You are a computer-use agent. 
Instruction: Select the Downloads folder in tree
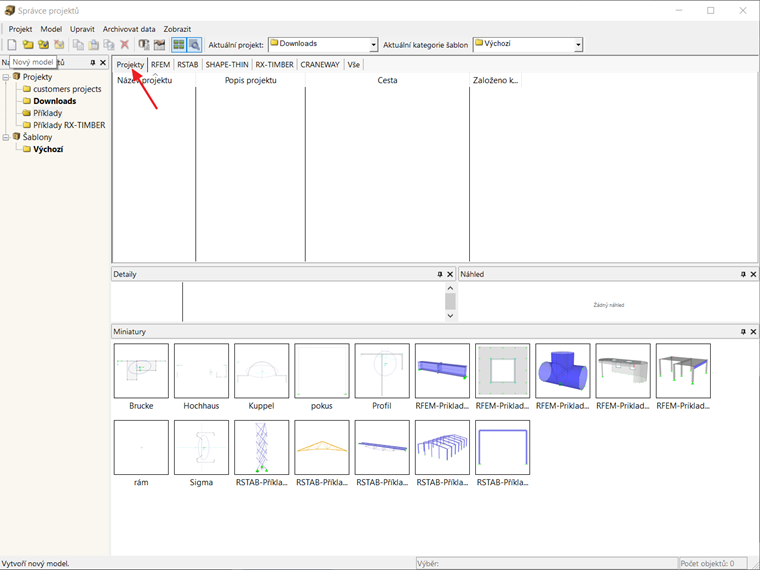(54, 101)
